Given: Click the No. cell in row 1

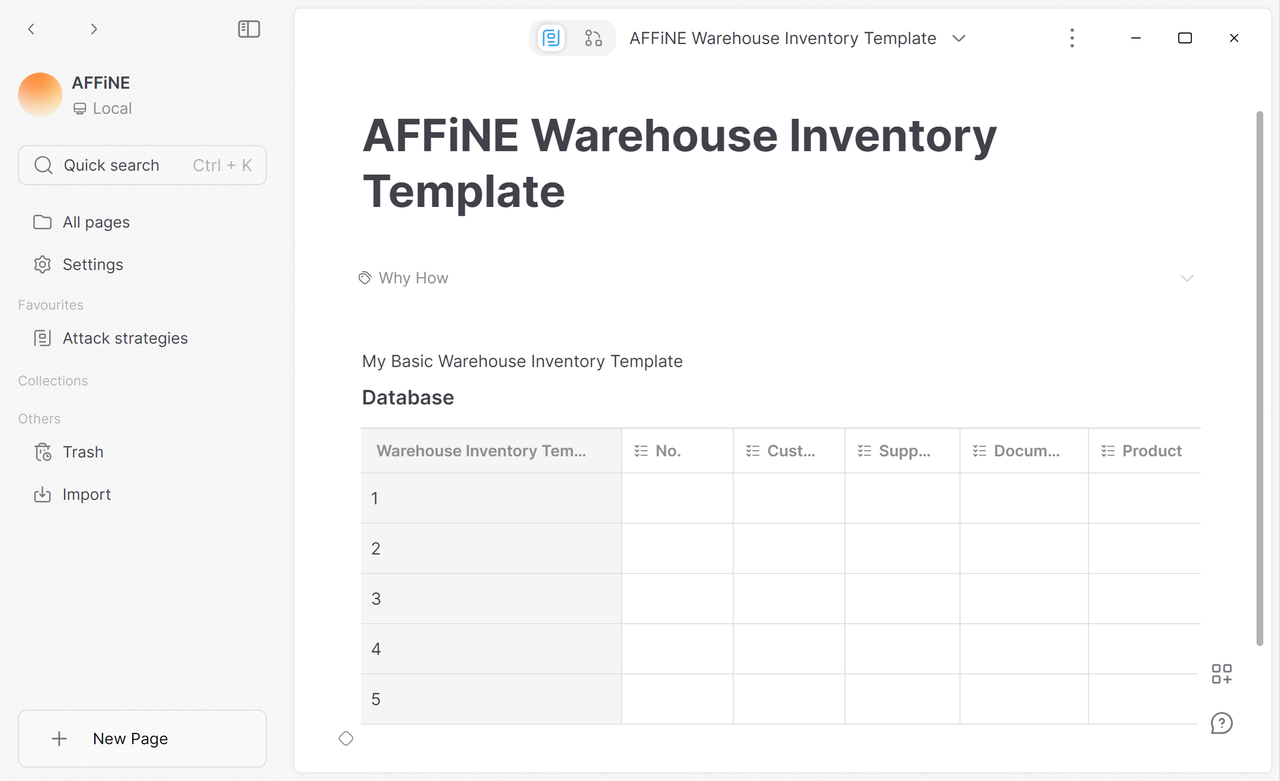Looking at the screenshot, I should pos(677,498).
